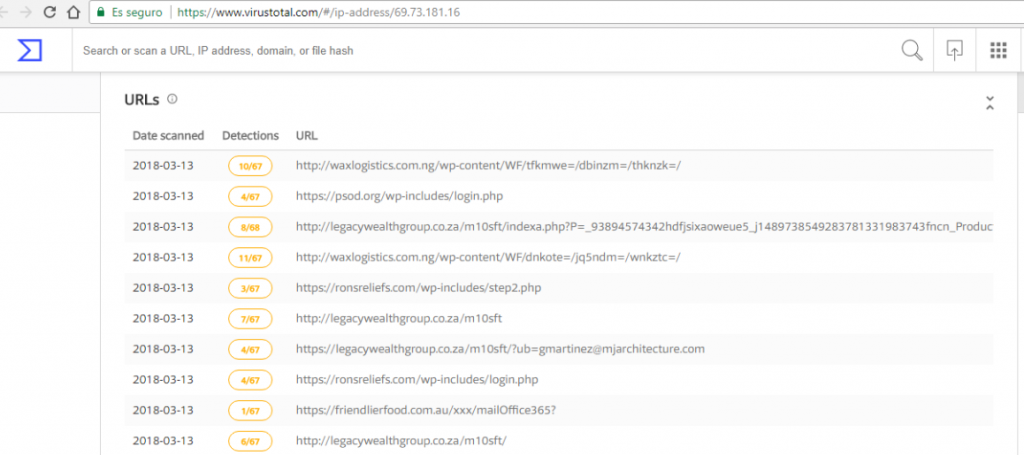Screen dimensions: 1024x455
Task: Click 4/67 badge for gmartinez URL row
Action: pyautogui.click(x=250, y=349)
